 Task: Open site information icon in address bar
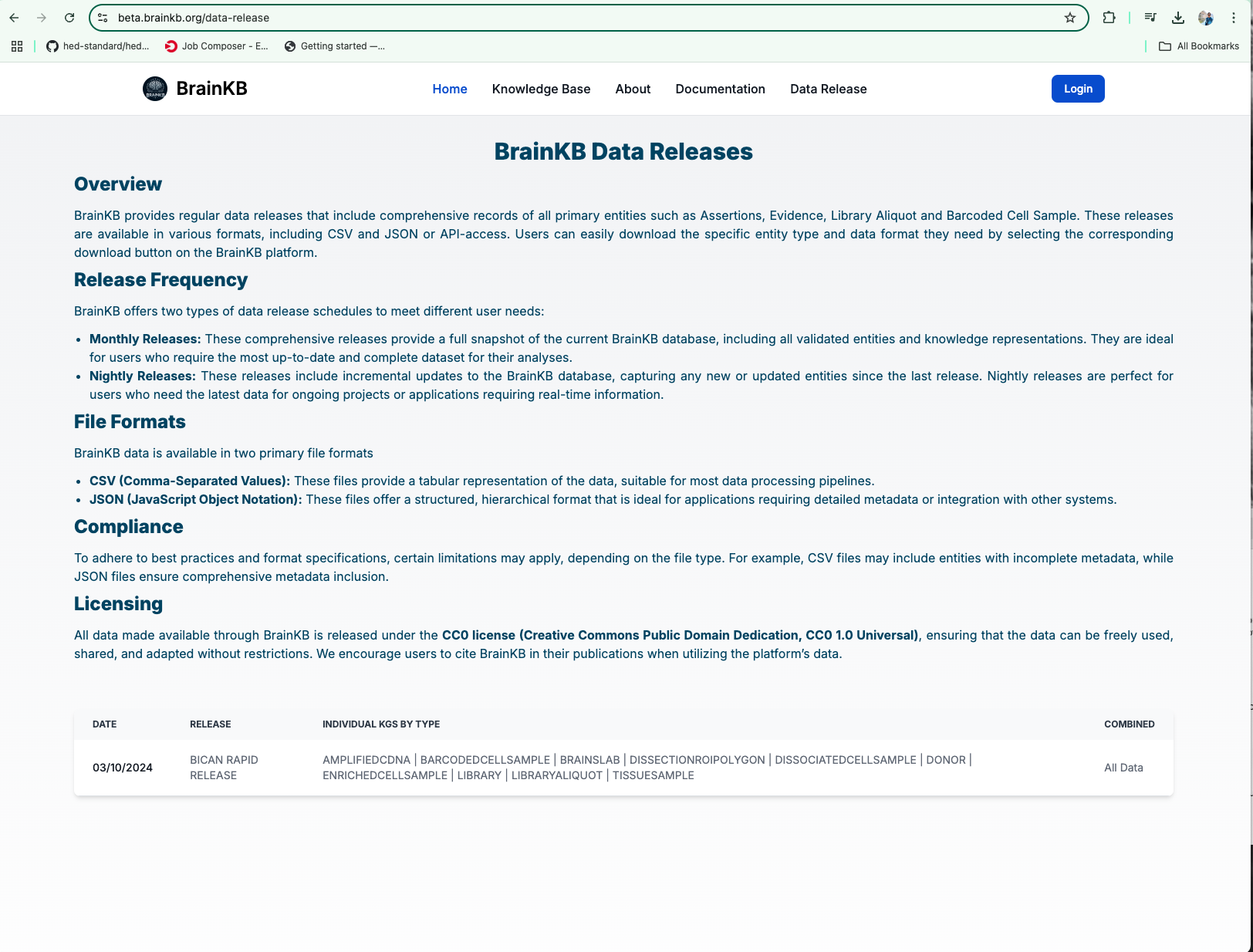coord(103,18)
